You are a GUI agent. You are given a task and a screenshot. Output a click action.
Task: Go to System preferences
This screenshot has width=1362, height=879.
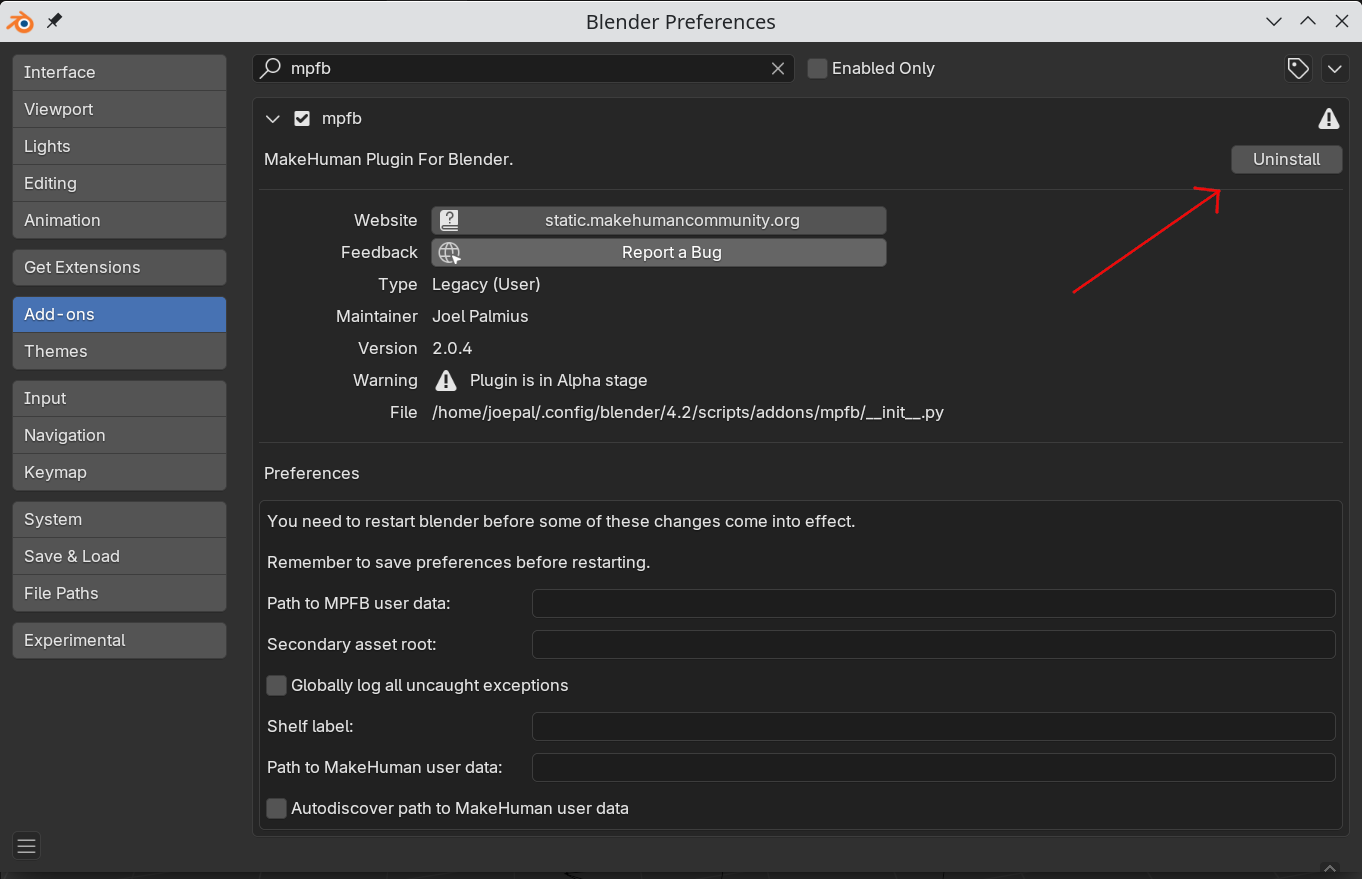pyautogui.click(x=119, y=519)
